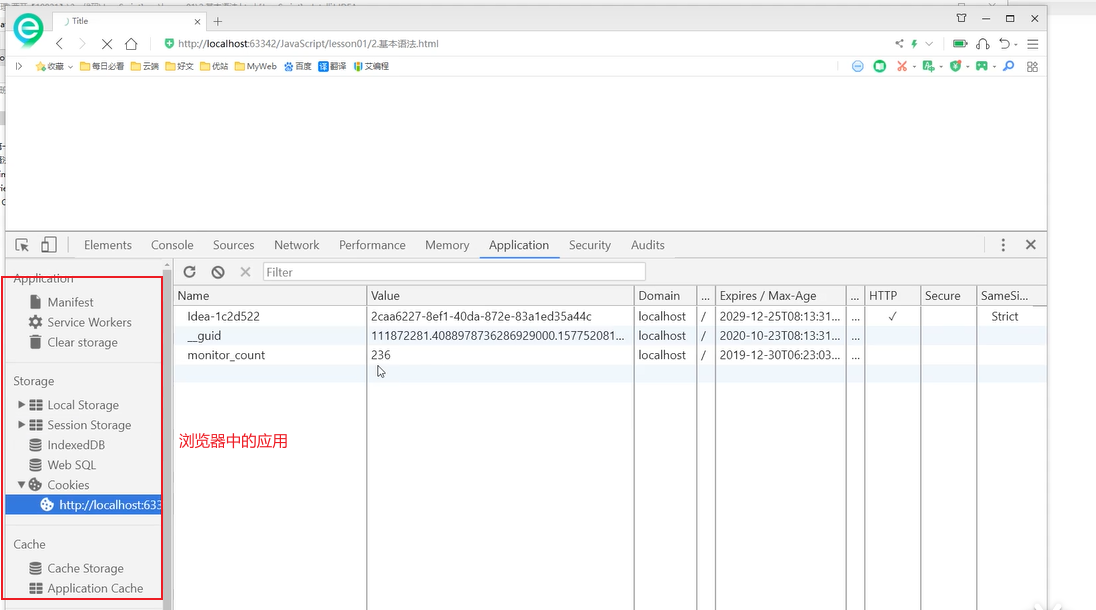Open the 云端 bookmark folder

(145, 66)
